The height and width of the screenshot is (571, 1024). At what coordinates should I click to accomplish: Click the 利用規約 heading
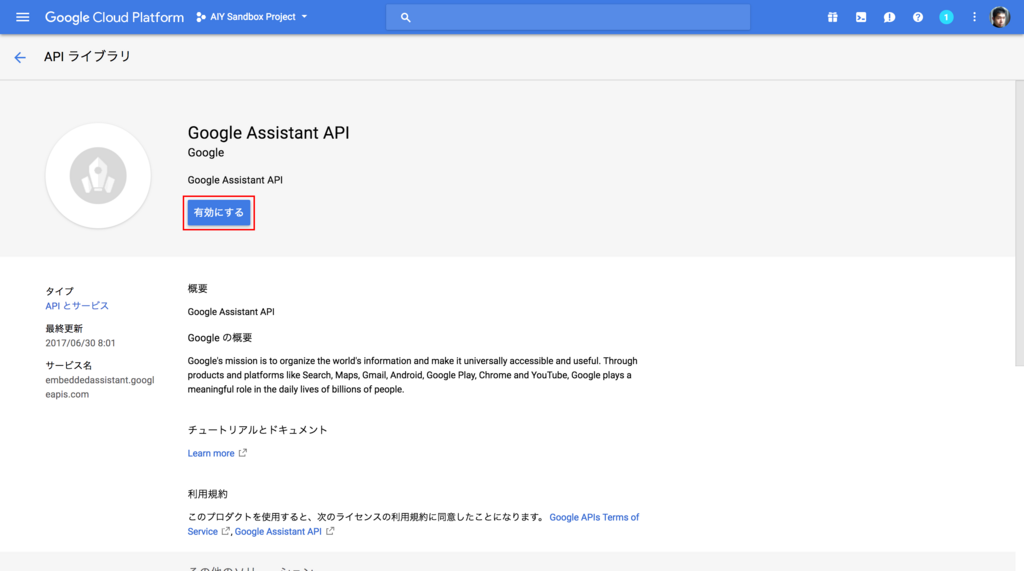[208, 494]
